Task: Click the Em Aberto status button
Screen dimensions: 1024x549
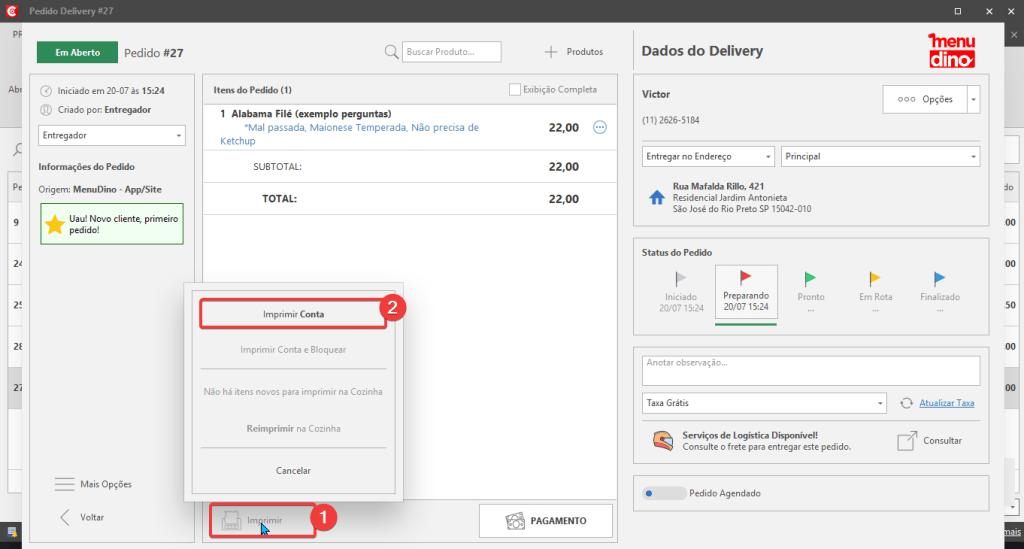Action: (x=78, y=52)
